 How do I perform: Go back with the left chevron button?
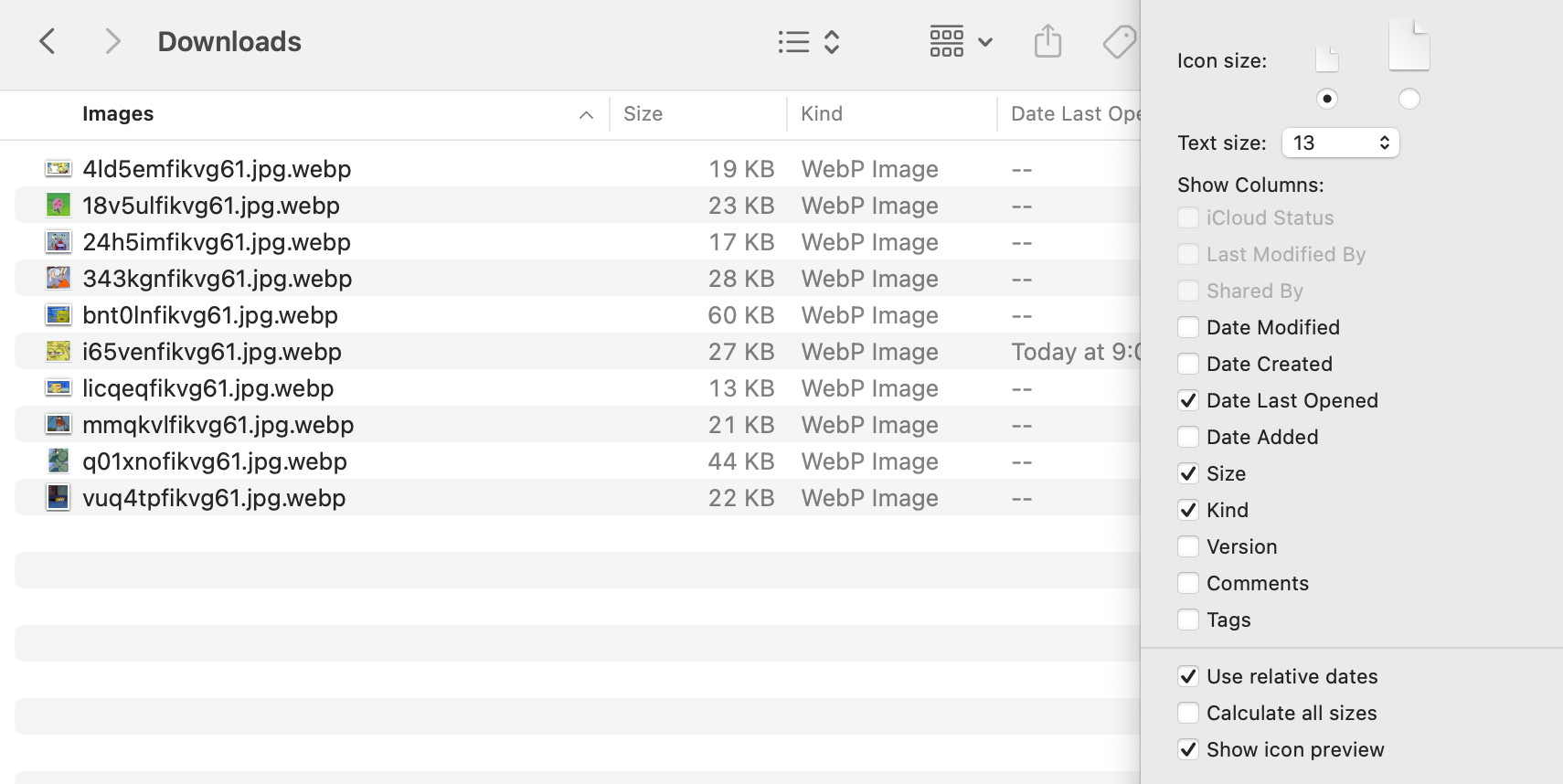tap(48, 41)
